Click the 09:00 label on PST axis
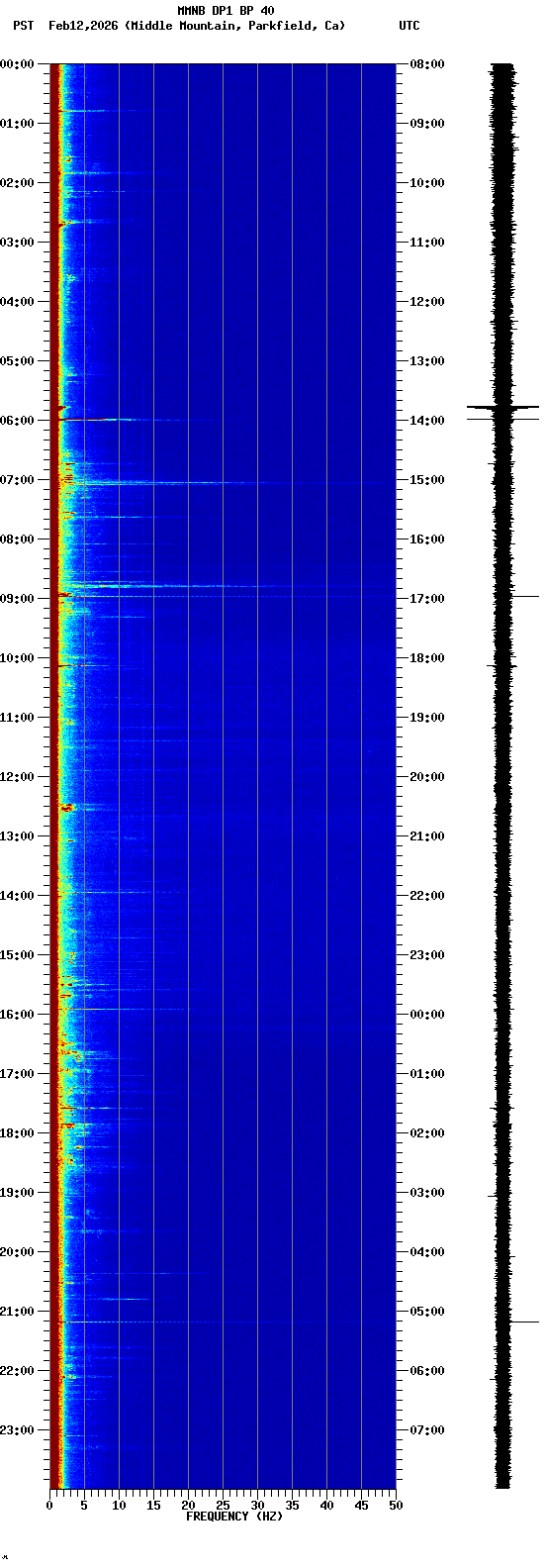This screenshot has width=546, height=1568. coord(18,599)
